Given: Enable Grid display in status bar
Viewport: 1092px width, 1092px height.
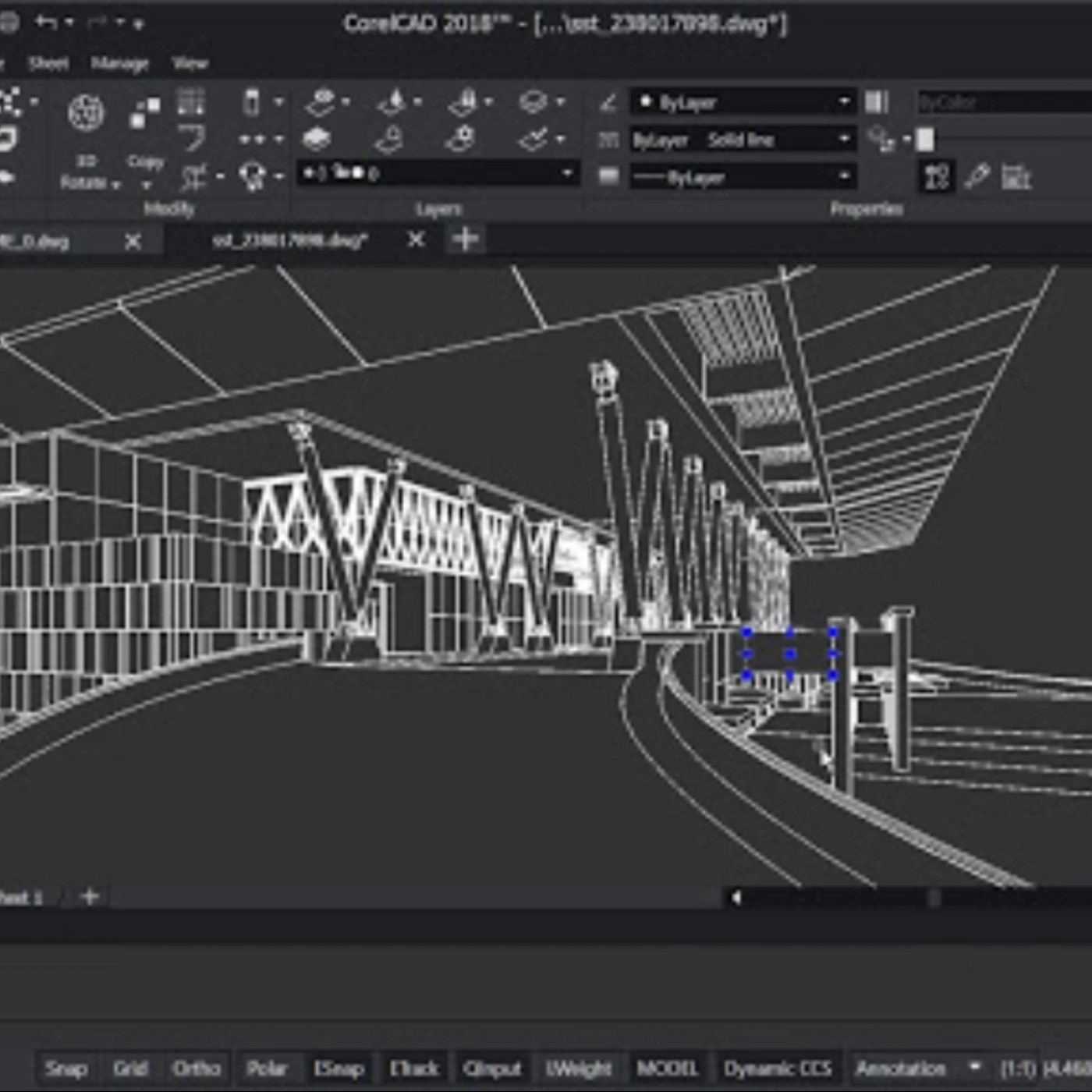Looking at the screenshot, I should coord(129,1068).
